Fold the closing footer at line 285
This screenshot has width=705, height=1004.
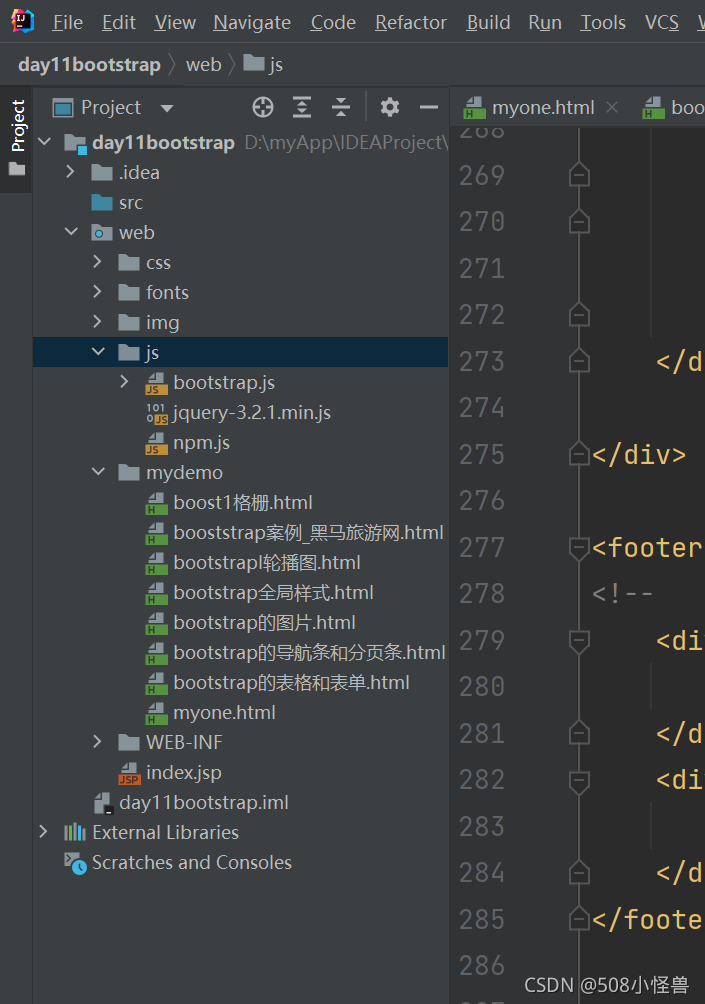[x=579, y=919]
